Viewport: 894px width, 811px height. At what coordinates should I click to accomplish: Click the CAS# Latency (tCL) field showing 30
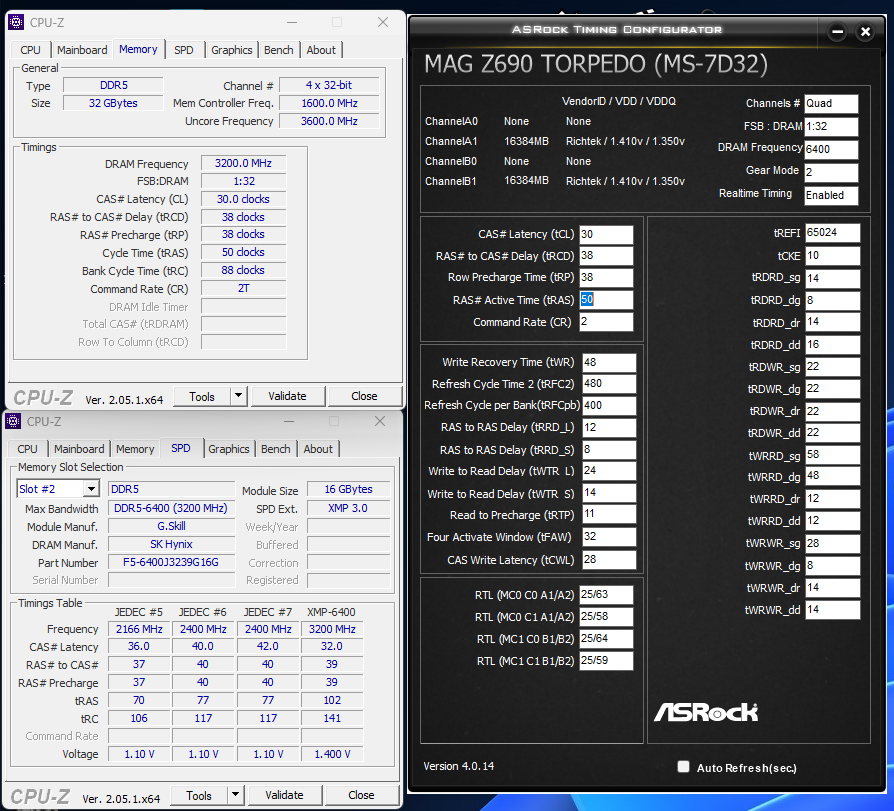tap(606, 234)
